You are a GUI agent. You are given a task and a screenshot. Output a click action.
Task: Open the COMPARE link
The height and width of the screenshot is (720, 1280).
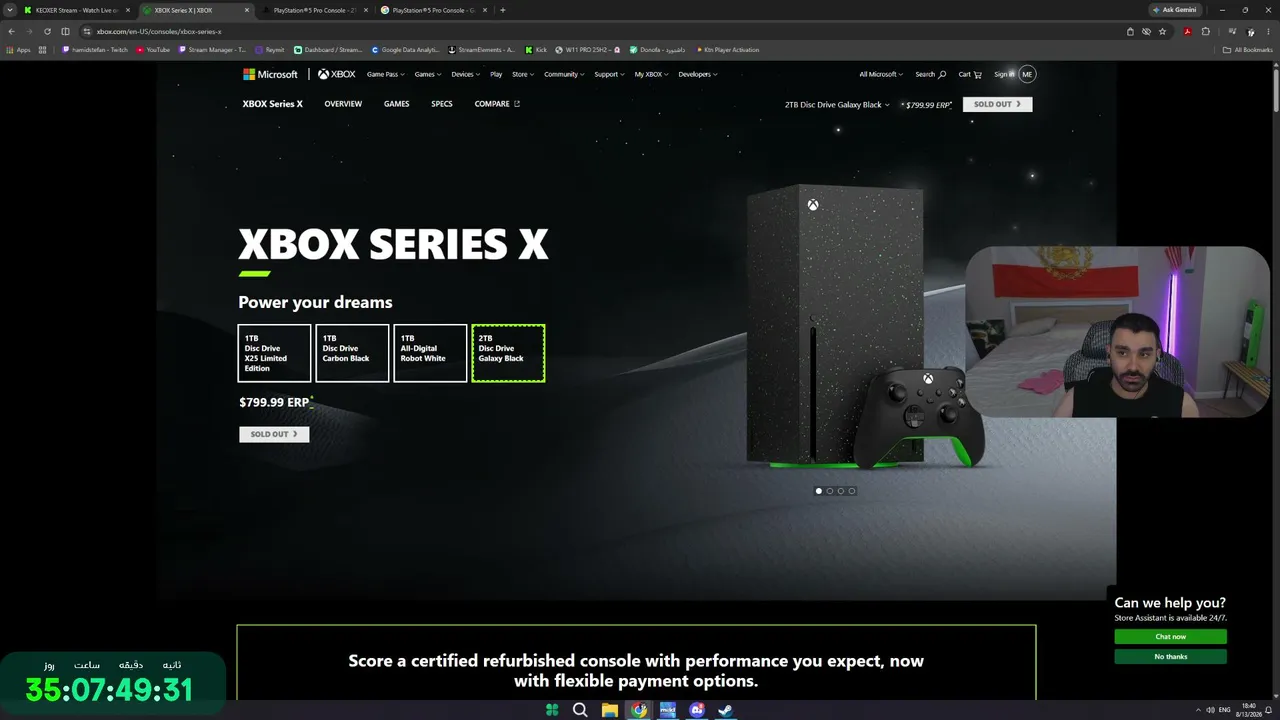click(497, 104)
